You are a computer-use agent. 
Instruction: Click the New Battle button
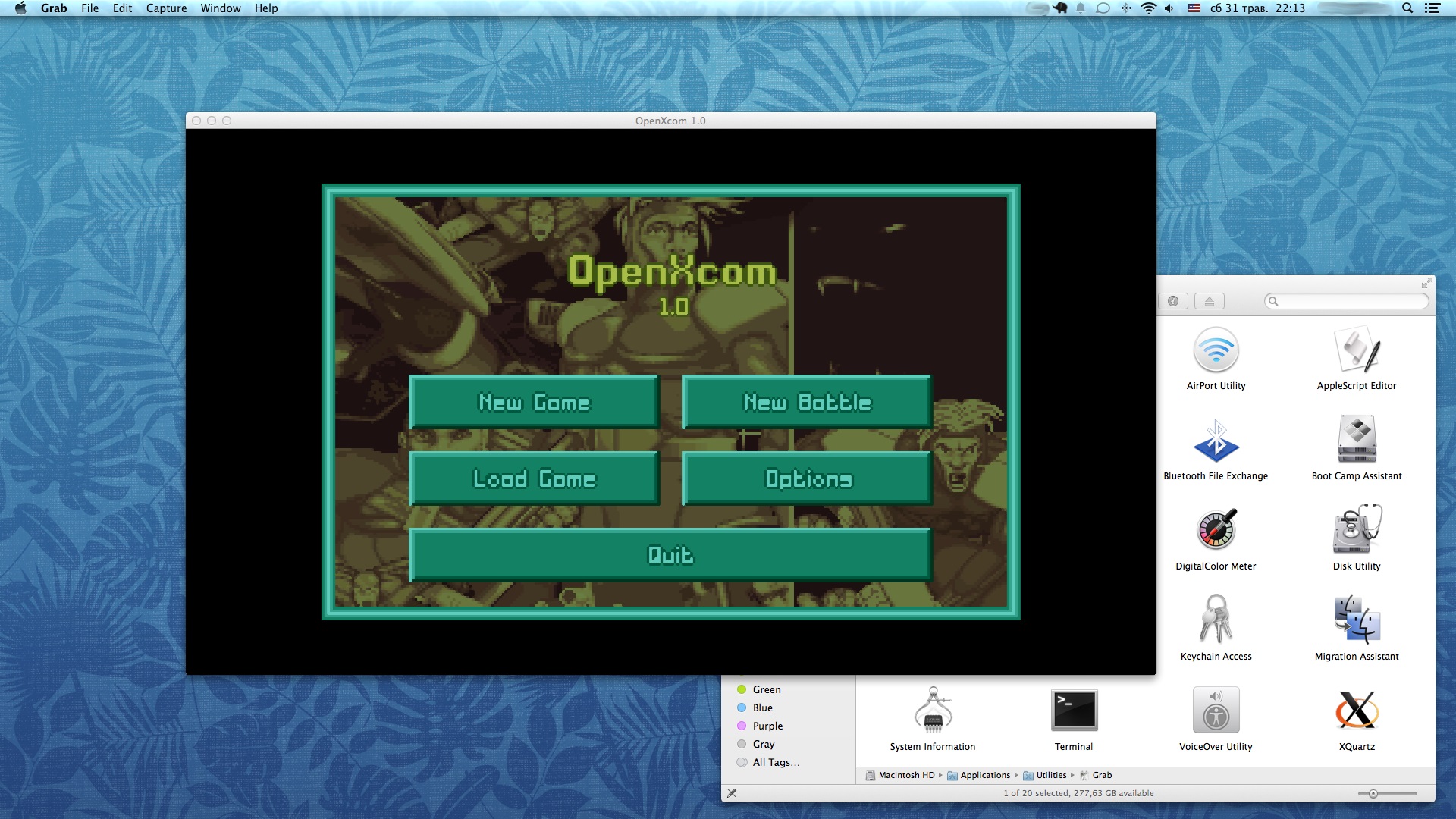point(806,403)
